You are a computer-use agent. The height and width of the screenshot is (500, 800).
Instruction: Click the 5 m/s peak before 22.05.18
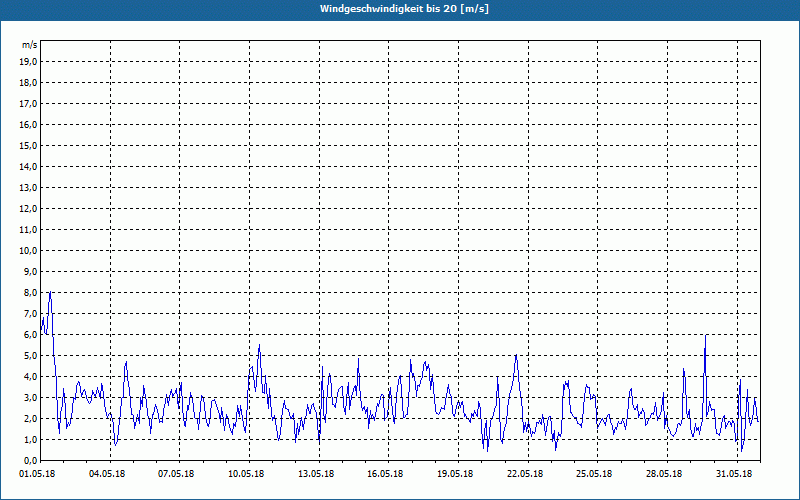click(516, 355)
